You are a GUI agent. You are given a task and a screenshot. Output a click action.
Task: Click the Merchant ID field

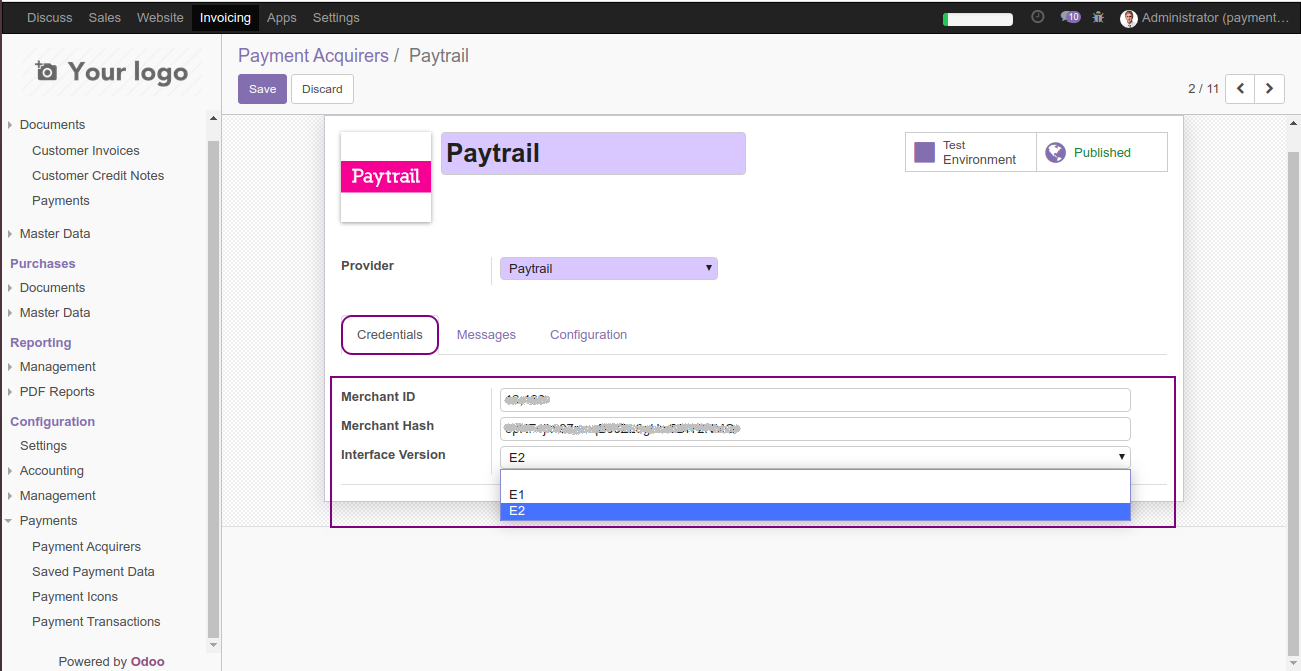tap(815, 400)
